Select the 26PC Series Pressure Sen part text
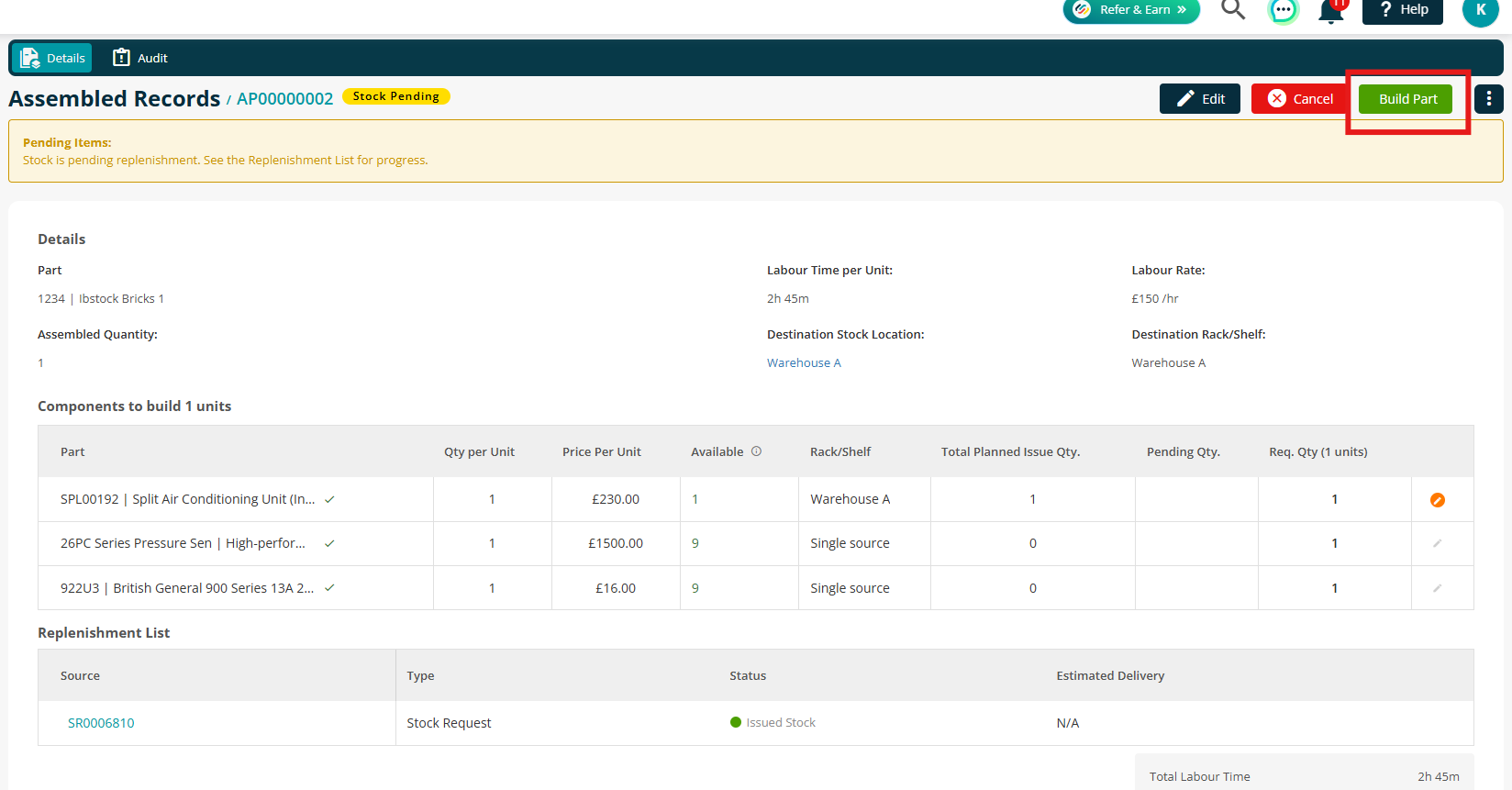Viewport: 1512px width, 790px height. point(183,543)
